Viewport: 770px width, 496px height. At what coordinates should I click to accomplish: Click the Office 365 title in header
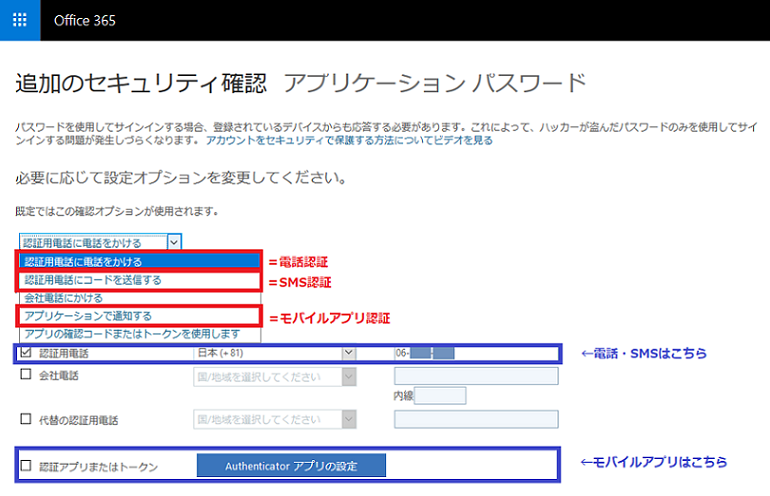pyautogui.click(x=84, y=20)
